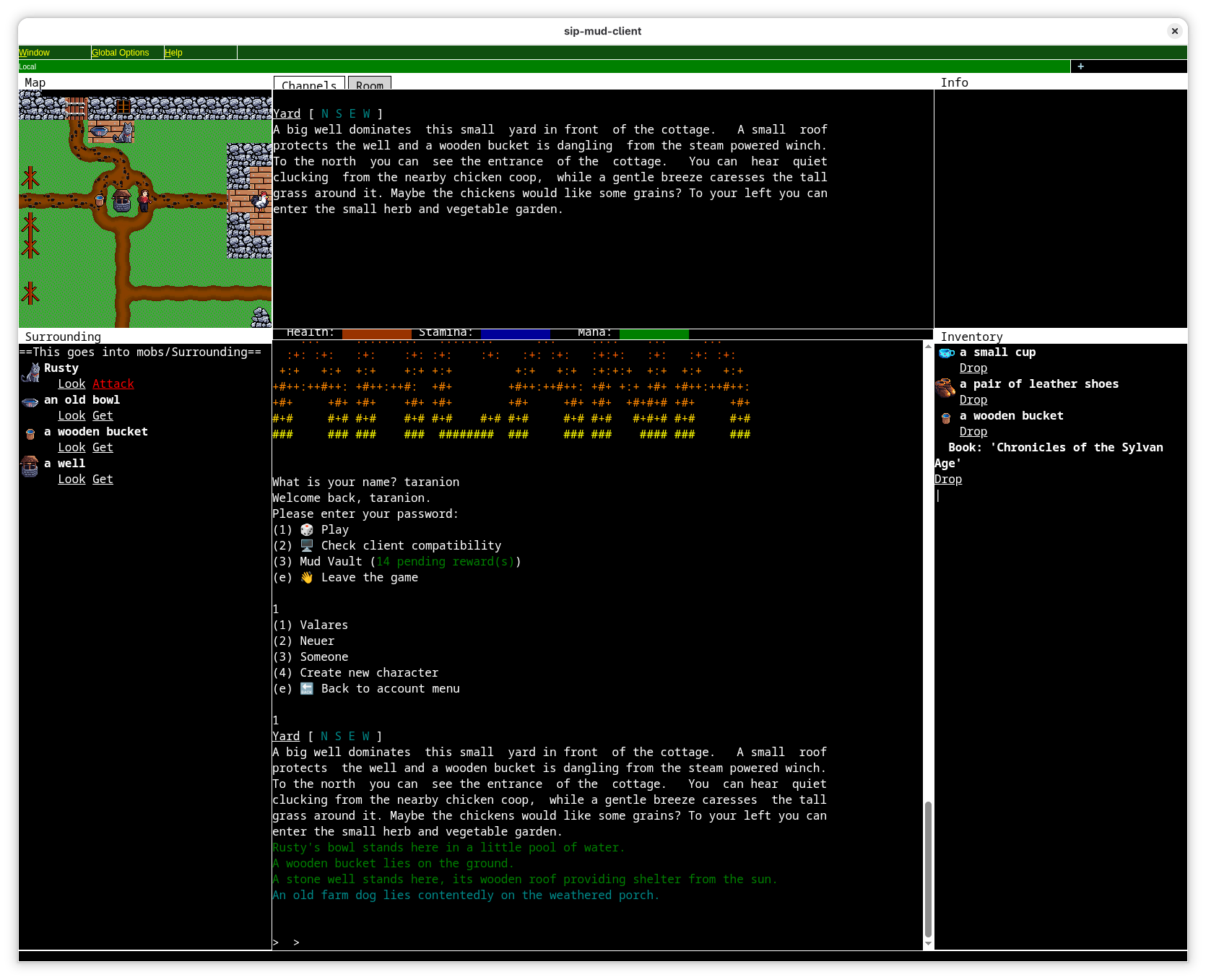Open the Help menu
Screen dimensions: 1206x980
tap(173, 53)
